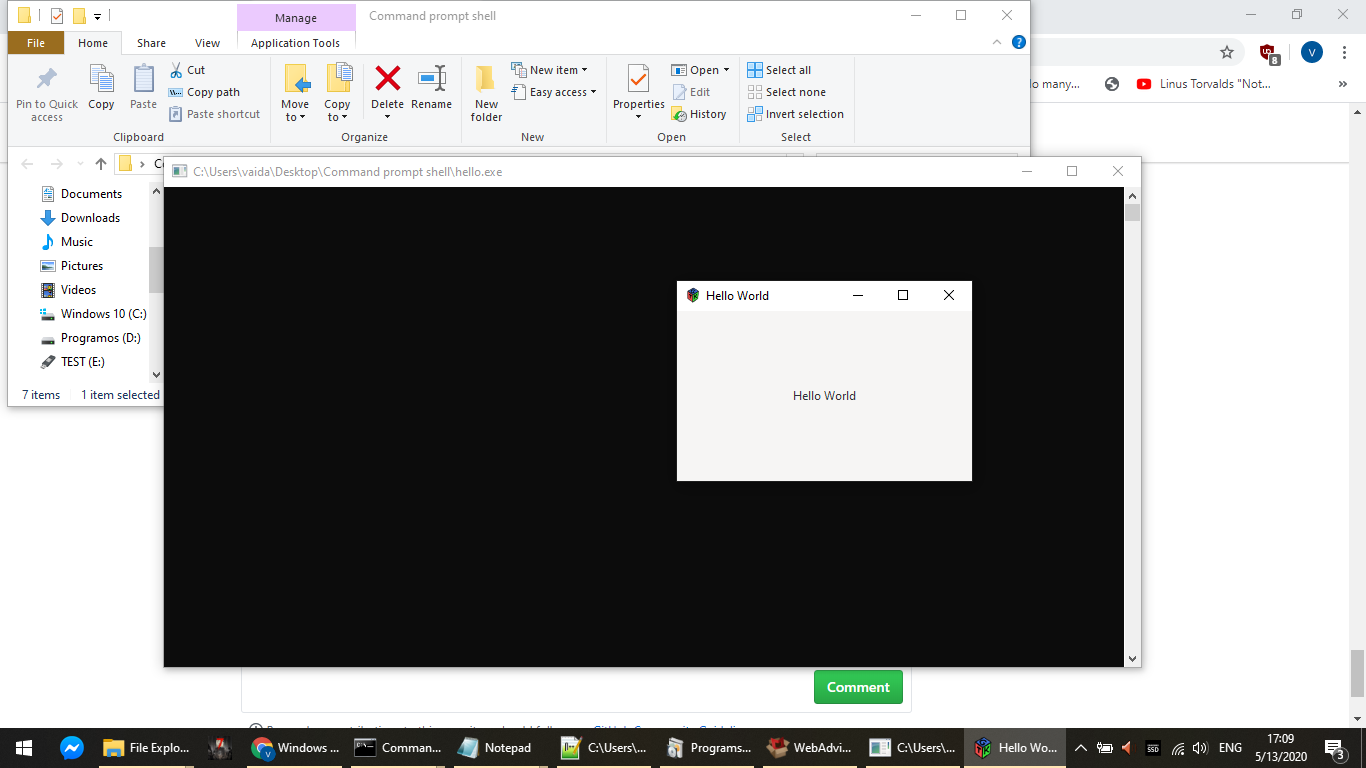1366x768 pixels.
Task: Click Hello World label in small window
Action: 824,396
